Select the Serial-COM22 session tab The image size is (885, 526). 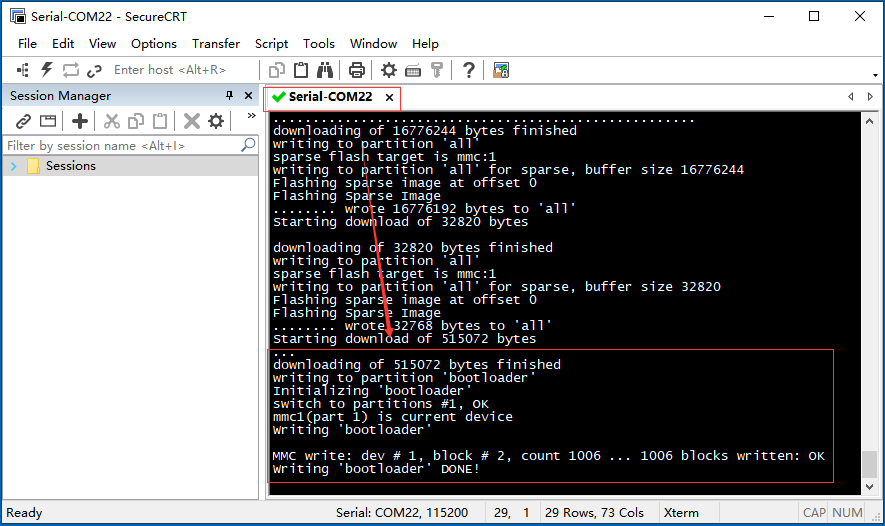pyautogui.click(x=331, y=97)
